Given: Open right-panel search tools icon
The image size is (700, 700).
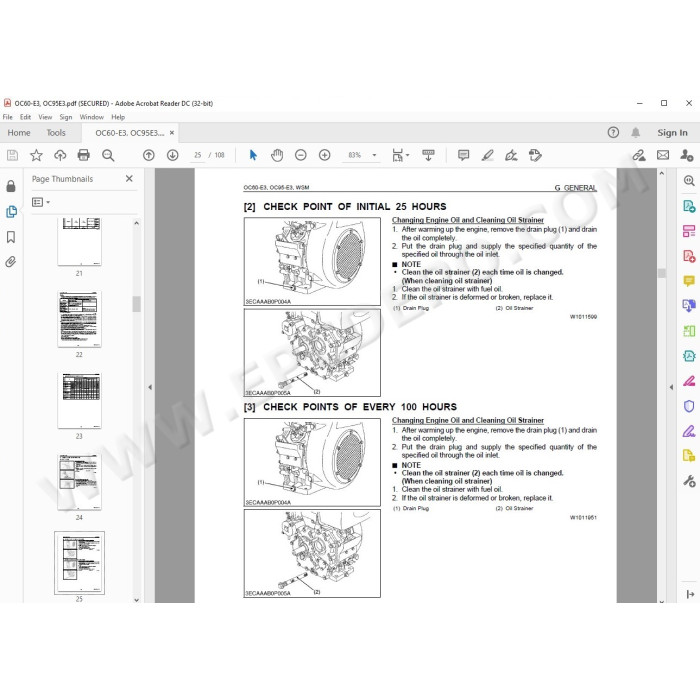Looking at the screenshot, I should (x=689, y=181).
